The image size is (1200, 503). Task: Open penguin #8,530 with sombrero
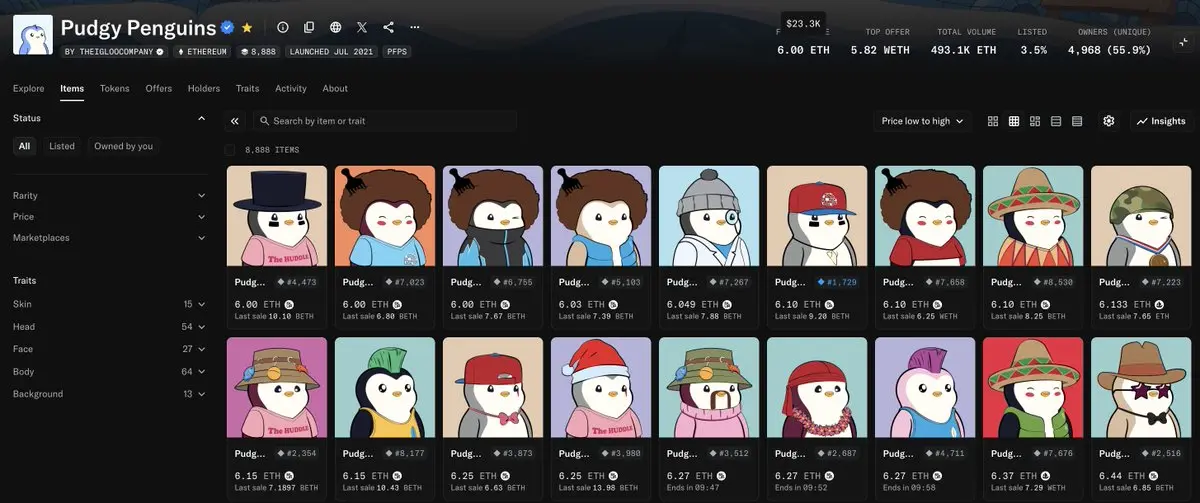pyautogui.click(x=1033, y=247)
